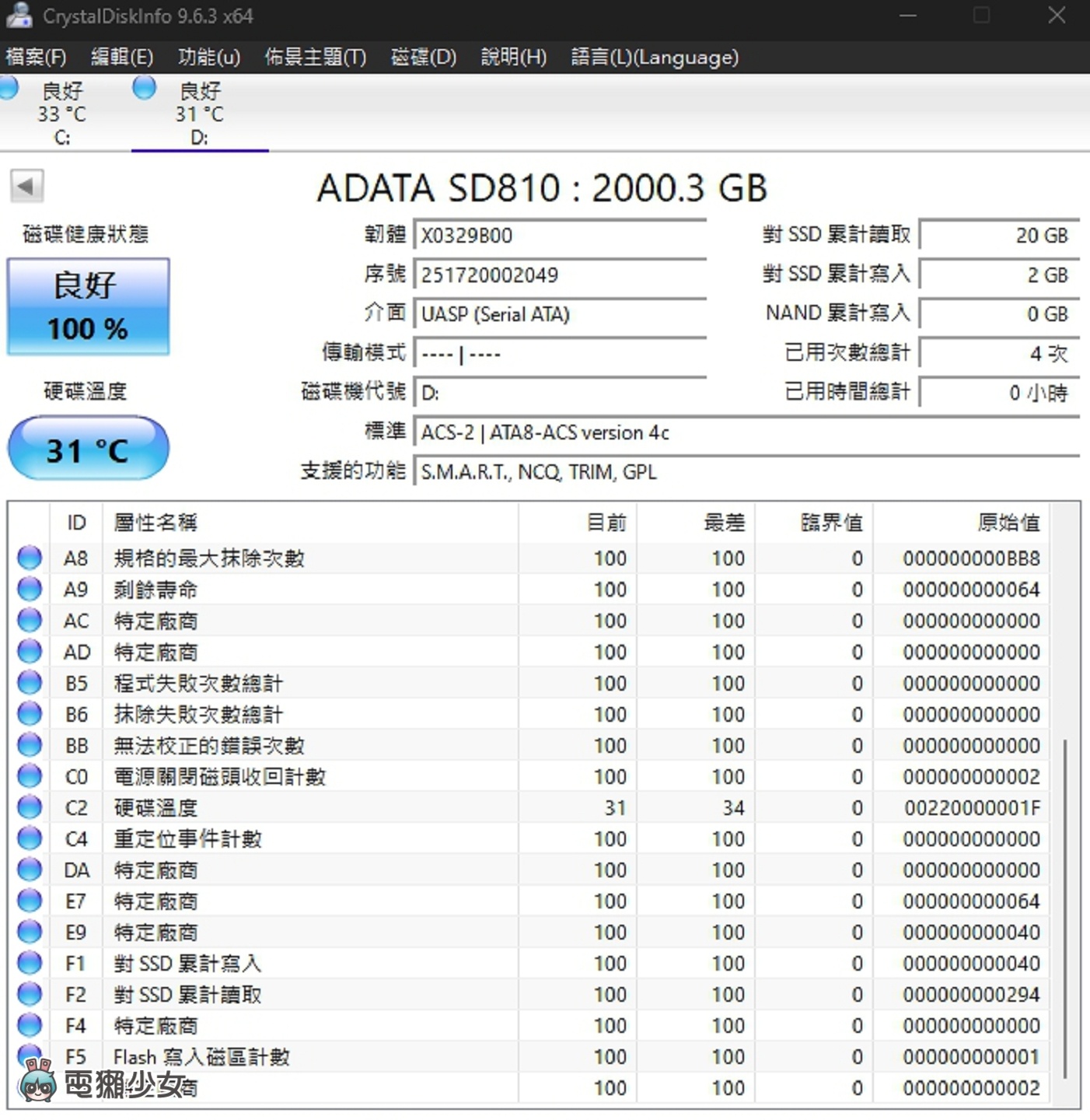The height and width of the screenshot is (1120, 1090).
Task: Select the 剩餘壽命 attribute row
Action: 529,589
